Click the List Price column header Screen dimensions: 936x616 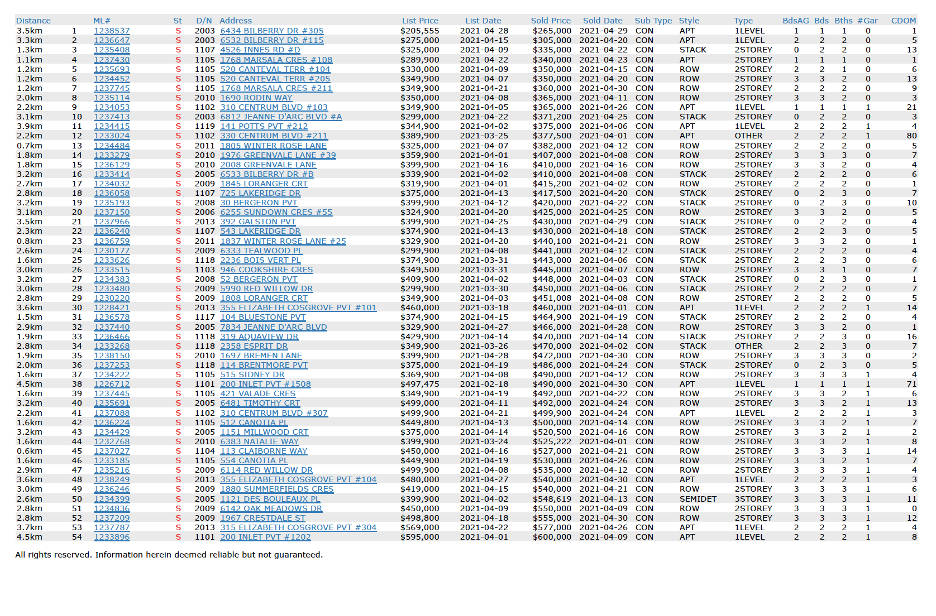(x=420, y=20)
